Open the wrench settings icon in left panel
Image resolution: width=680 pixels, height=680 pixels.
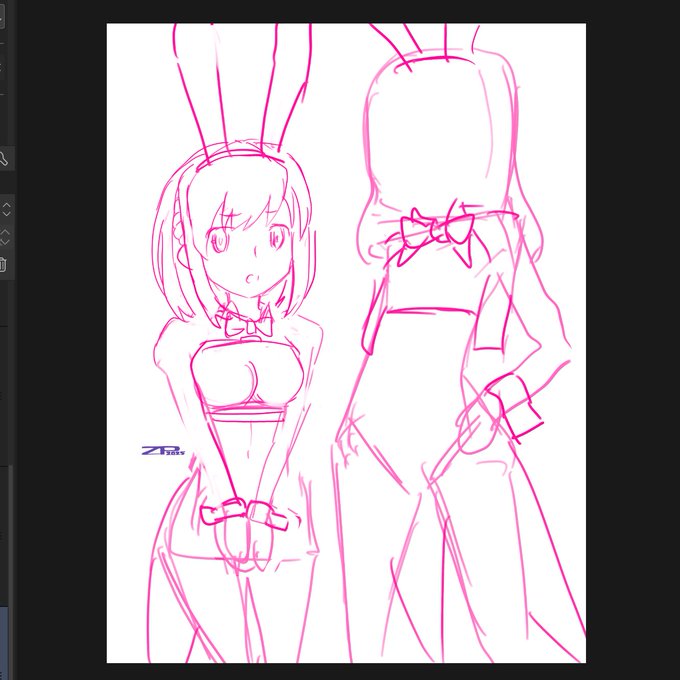tap(3, 158)
